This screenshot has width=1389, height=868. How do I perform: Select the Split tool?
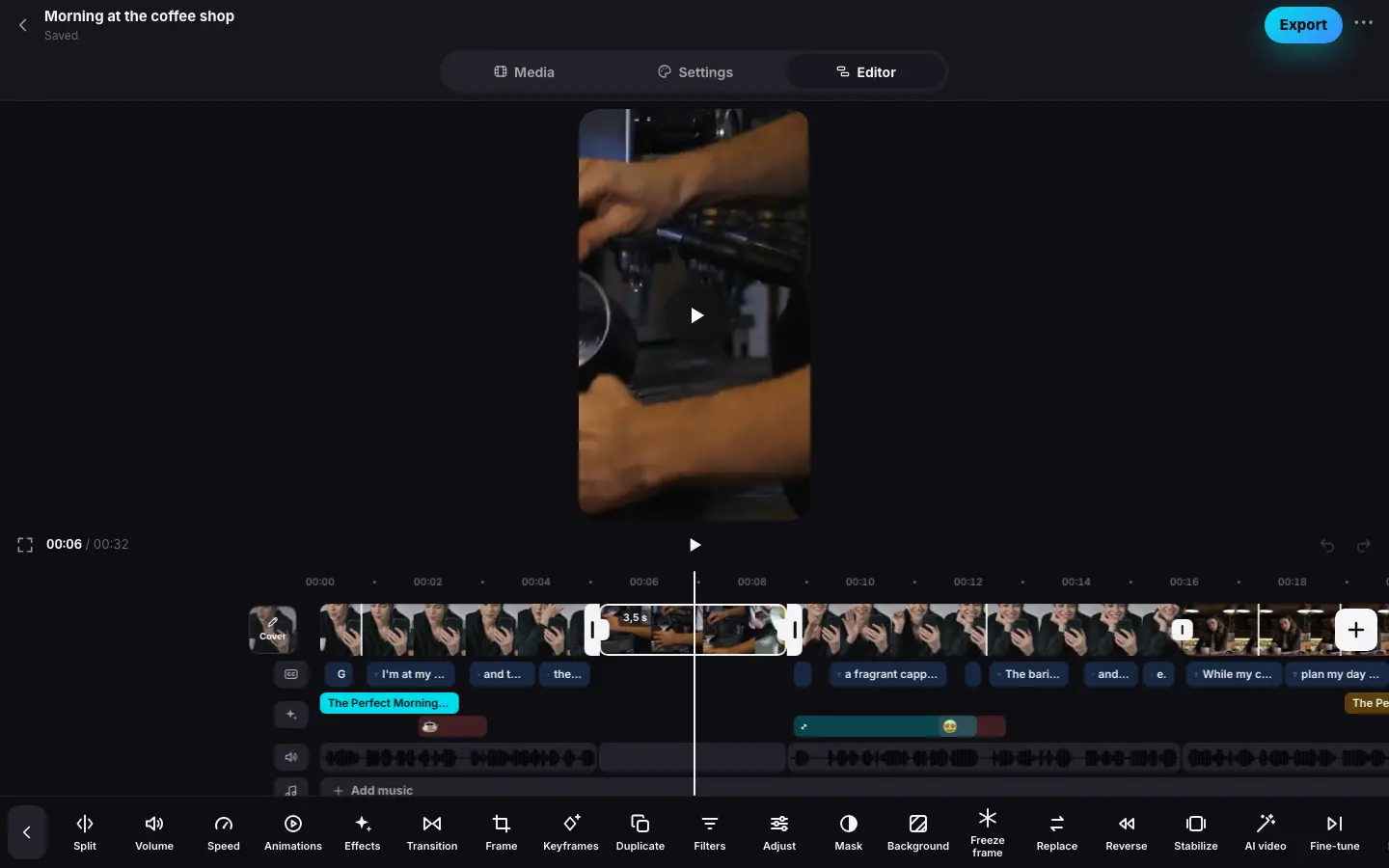[x=85, y=832]
